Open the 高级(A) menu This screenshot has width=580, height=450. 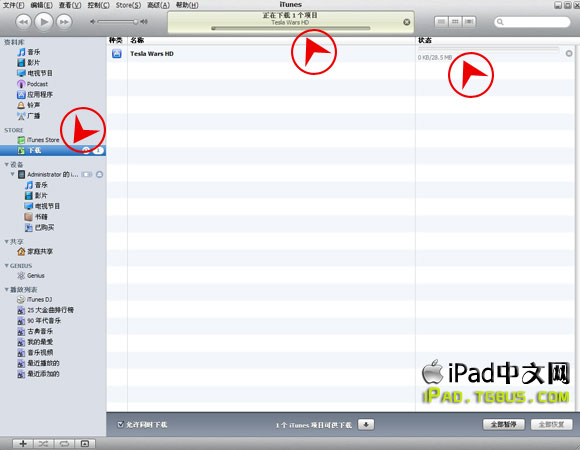[x=158, y=5]
